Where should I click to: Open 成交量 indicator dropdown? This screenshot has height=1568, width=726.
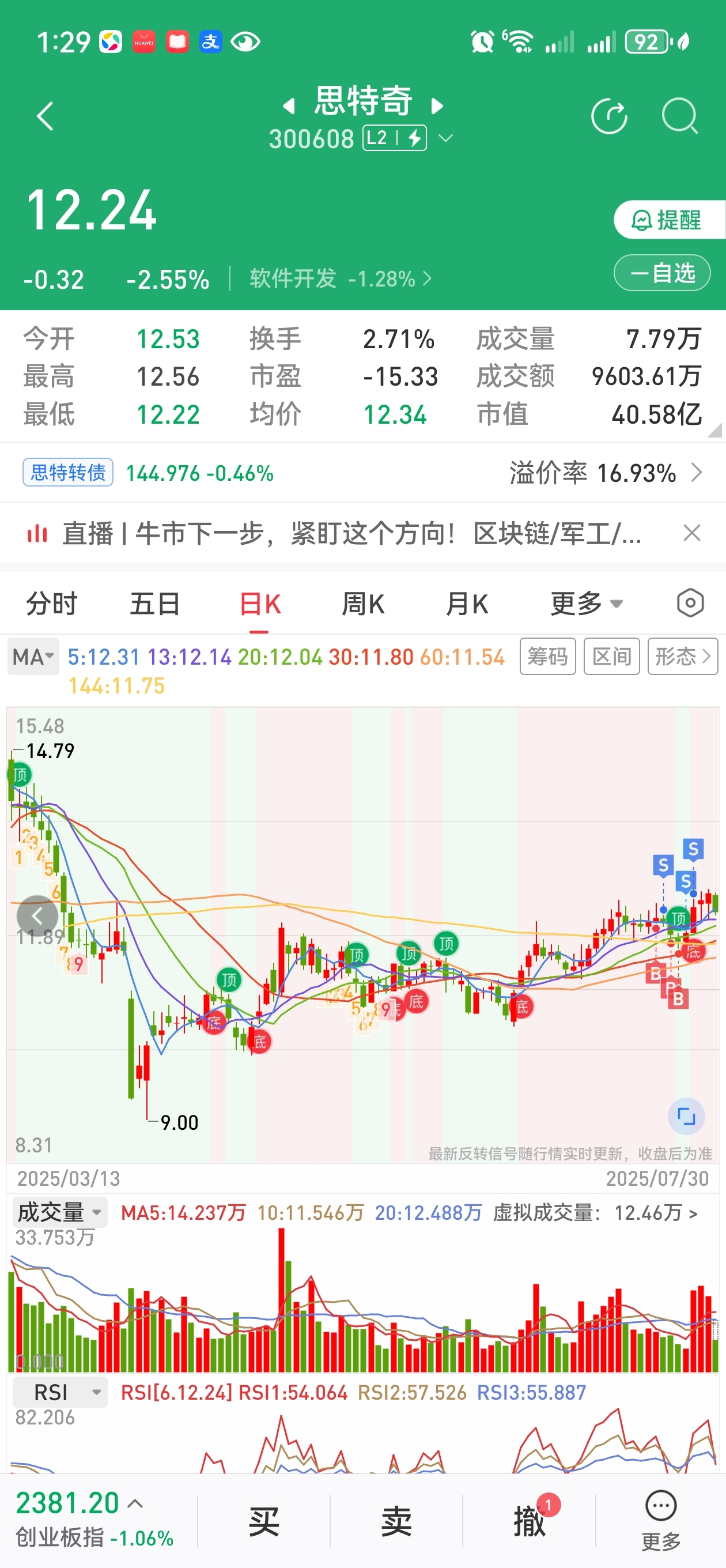coord(60,1212)
